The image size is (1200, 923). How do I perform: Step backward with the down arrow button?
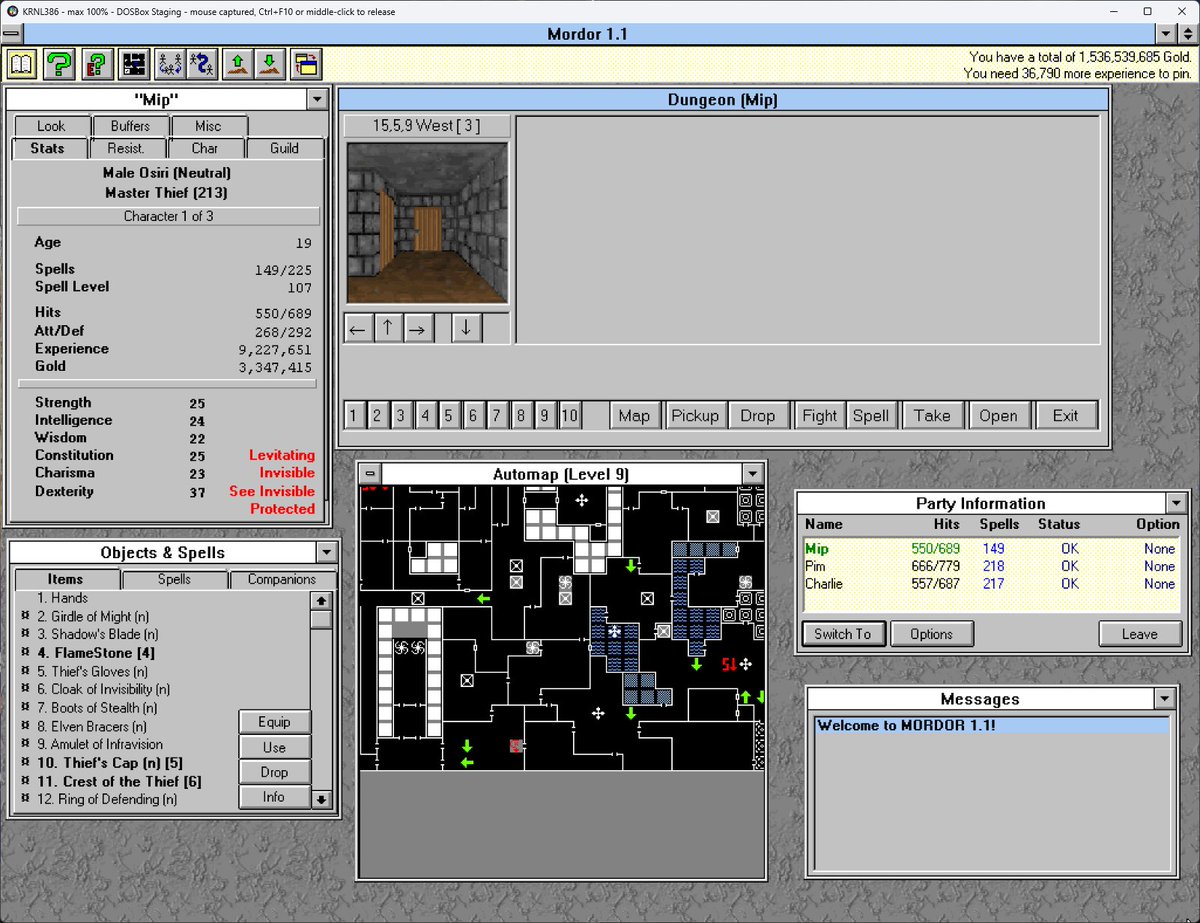pyautogui.click(x=465, y=328)
